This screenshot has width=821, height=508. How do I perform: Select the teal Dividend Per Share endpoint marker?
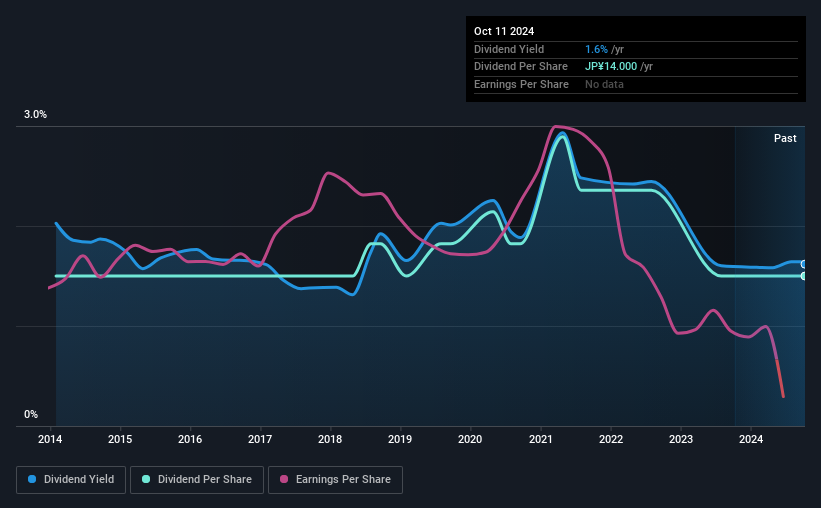[x=804, y=276]
